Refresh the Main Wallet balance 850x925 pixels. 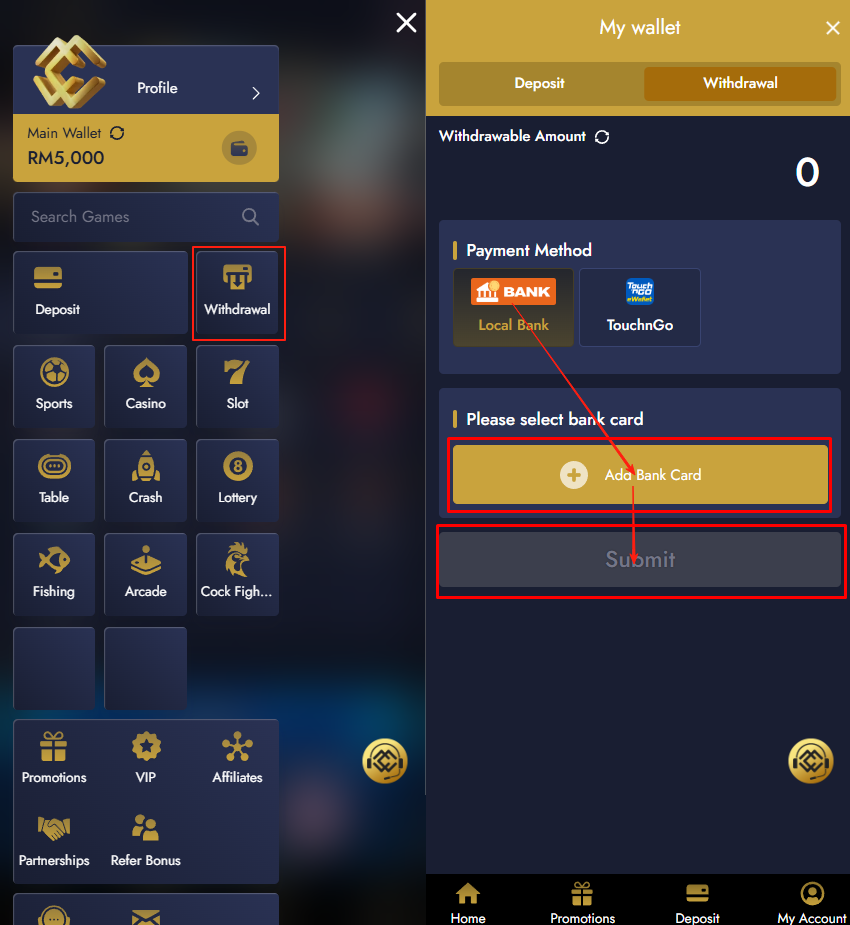click(x=117, y=133)
